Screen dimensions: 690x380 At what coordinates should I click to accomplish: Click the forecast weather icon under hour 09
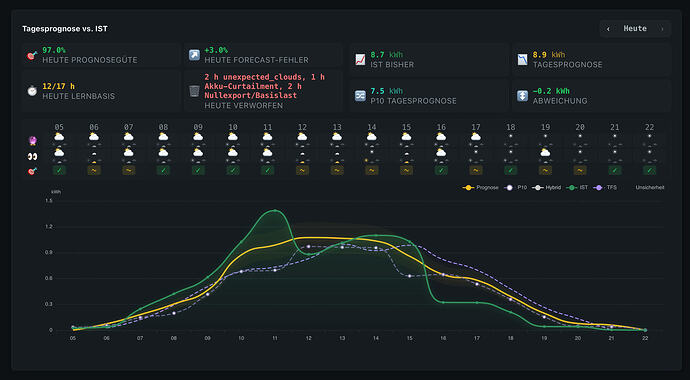198,137
